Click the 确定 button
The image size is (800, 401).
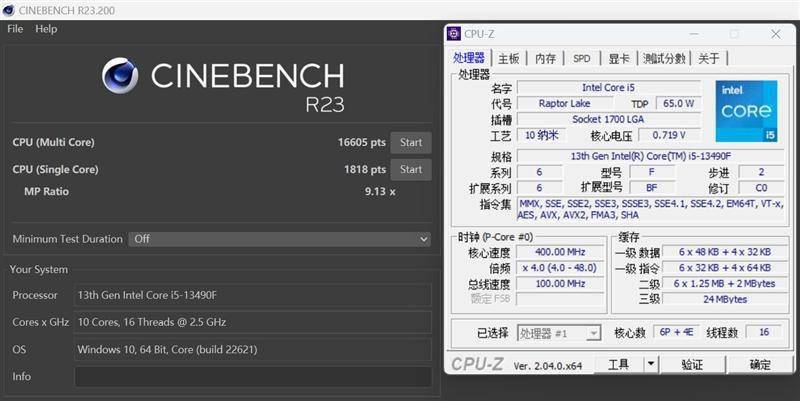click(x=760, y=364)
